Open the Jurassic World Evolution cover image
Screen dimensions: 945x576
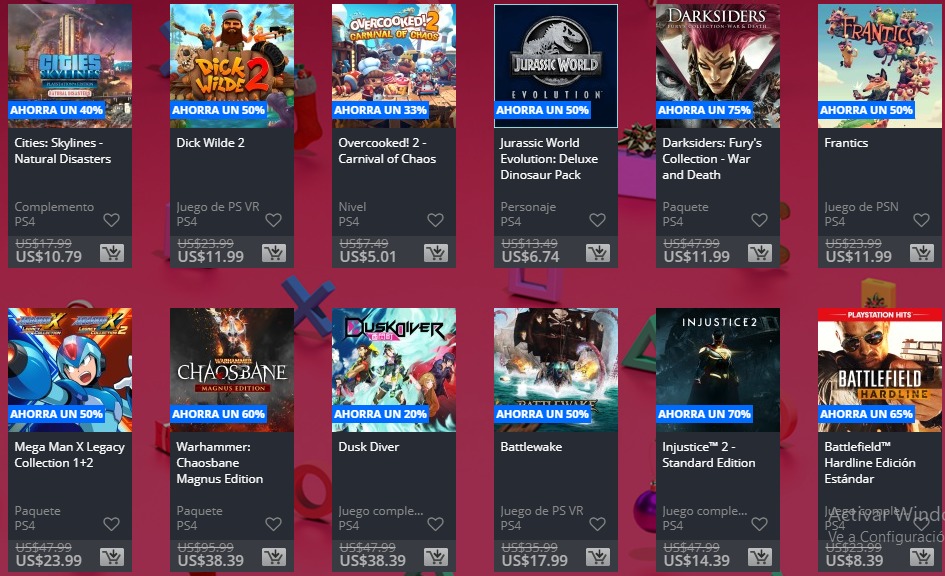pos(556,66)
